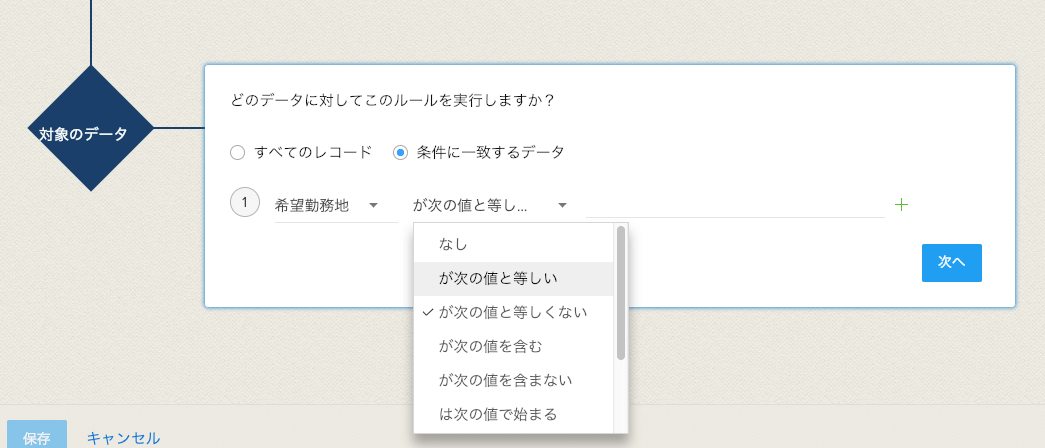This screenshot has height=448, width=1045.
Task: Click the dropdown list scrollbar thumb
Action: click(x=621, y=293)
